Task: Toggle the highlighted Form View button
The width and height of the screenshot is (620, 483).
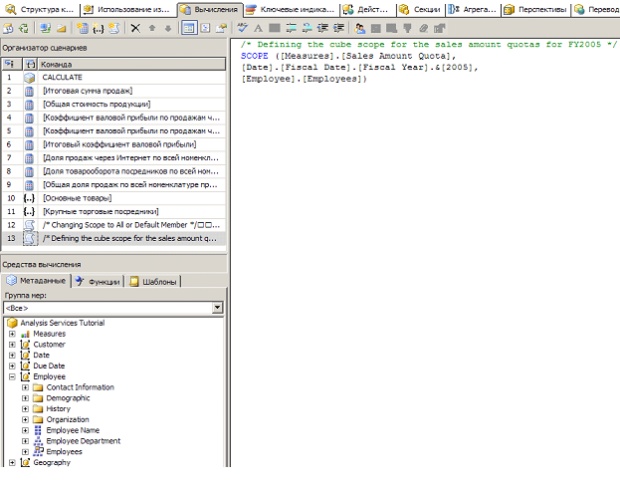Action: click(x=188, y=29)
